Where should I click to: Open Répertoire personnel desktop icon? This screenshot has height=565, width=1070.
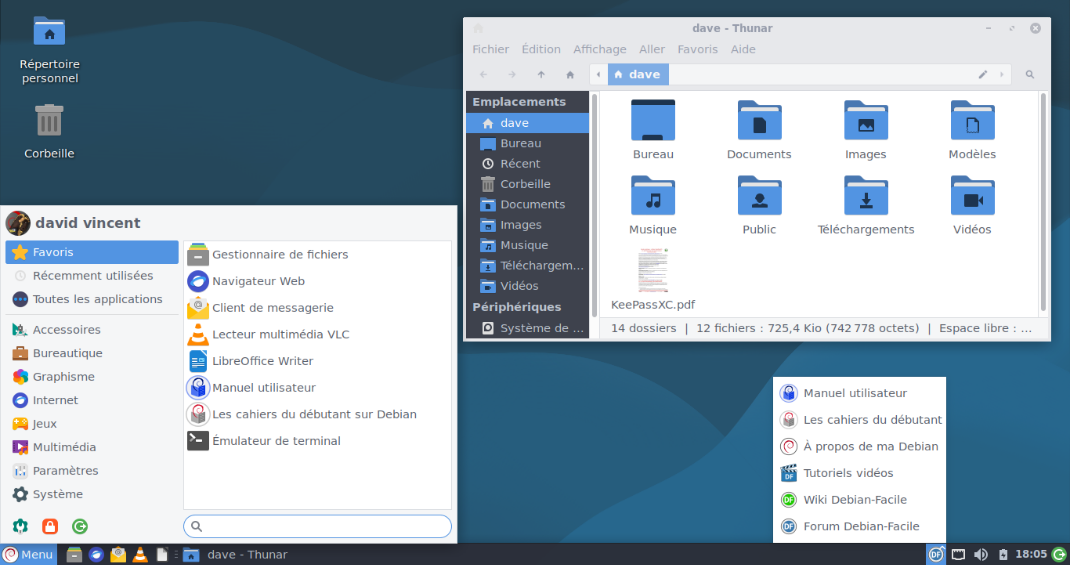tap(49, 50)
